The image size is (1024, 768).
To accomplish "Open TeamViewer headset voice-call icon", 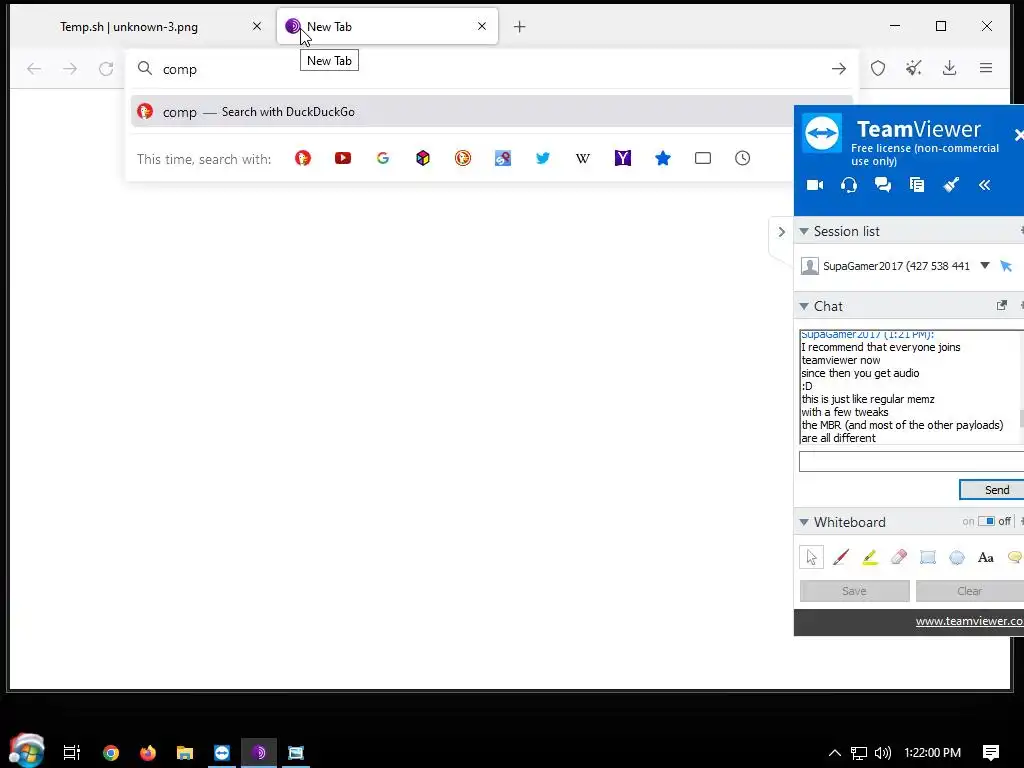I will [848, 185].
